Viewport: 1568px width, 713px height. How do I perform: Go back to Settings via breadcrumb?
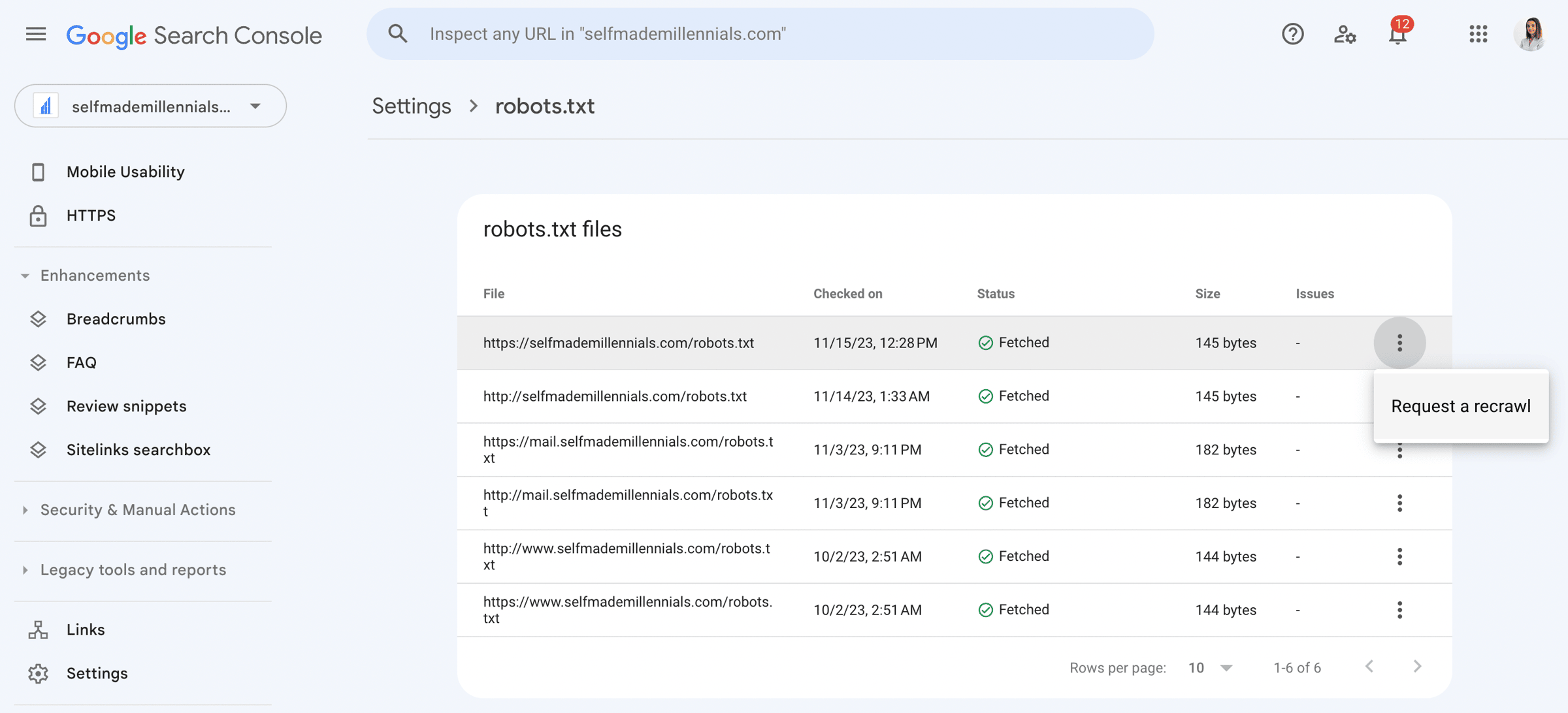tap(412, 106)
